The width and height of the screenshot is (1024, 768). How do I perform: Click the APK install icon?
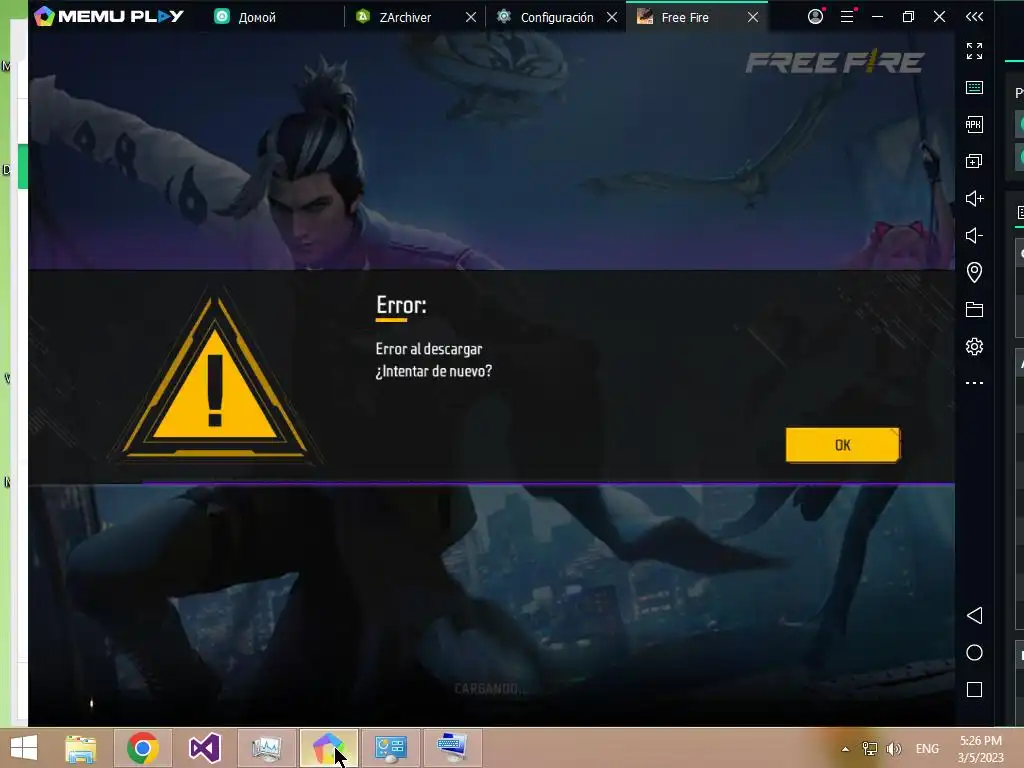coord(974,124)
